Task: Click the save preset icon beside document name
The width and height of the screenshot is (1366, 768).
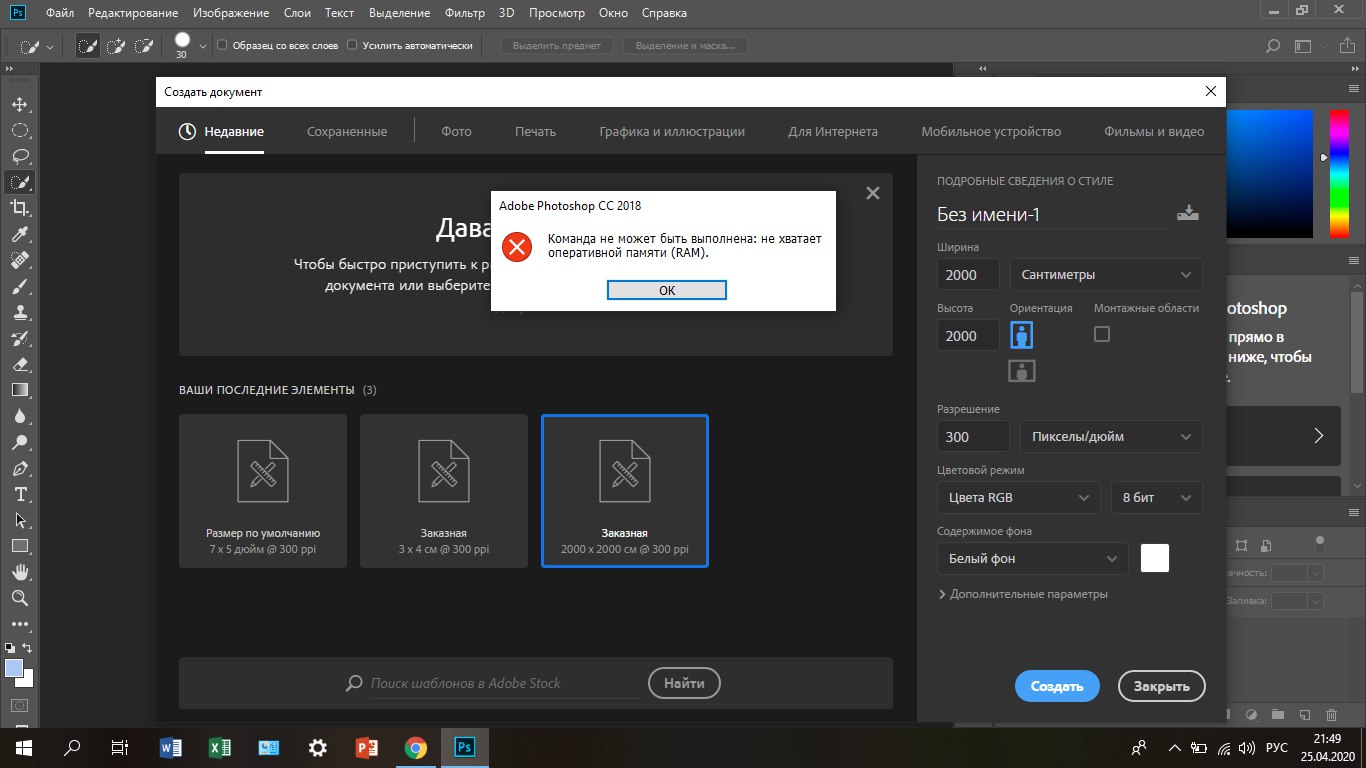Action: (1188, 213)
